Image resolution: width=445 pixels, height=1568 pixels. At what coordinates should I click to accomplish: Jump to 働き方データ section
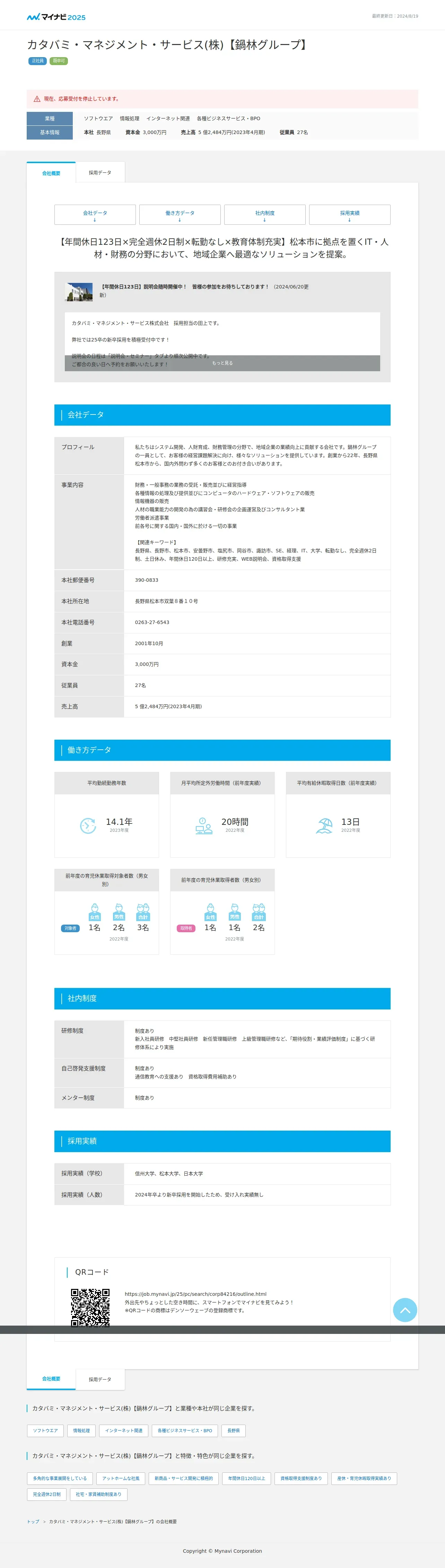(x=180, y=215)
